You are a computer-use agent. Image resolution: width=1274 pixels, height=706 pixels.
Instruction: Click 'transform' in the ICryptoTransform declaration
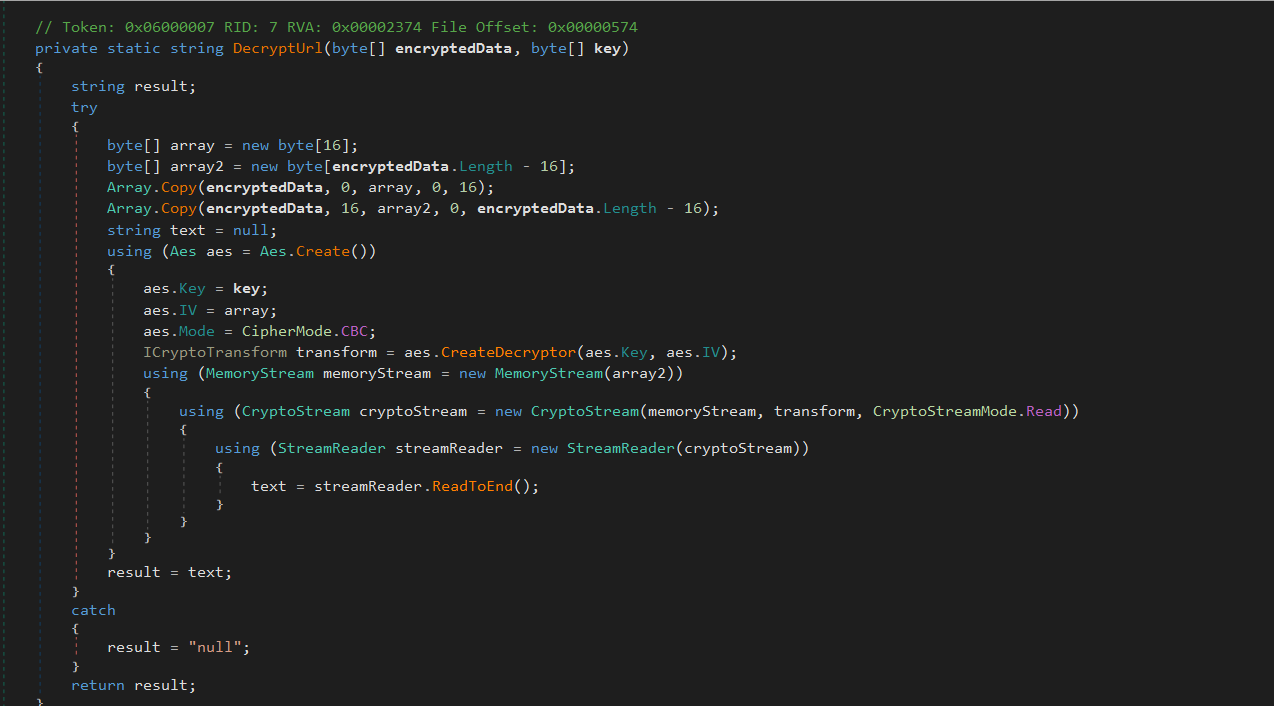pyautogui.click(x=336, y=352)
